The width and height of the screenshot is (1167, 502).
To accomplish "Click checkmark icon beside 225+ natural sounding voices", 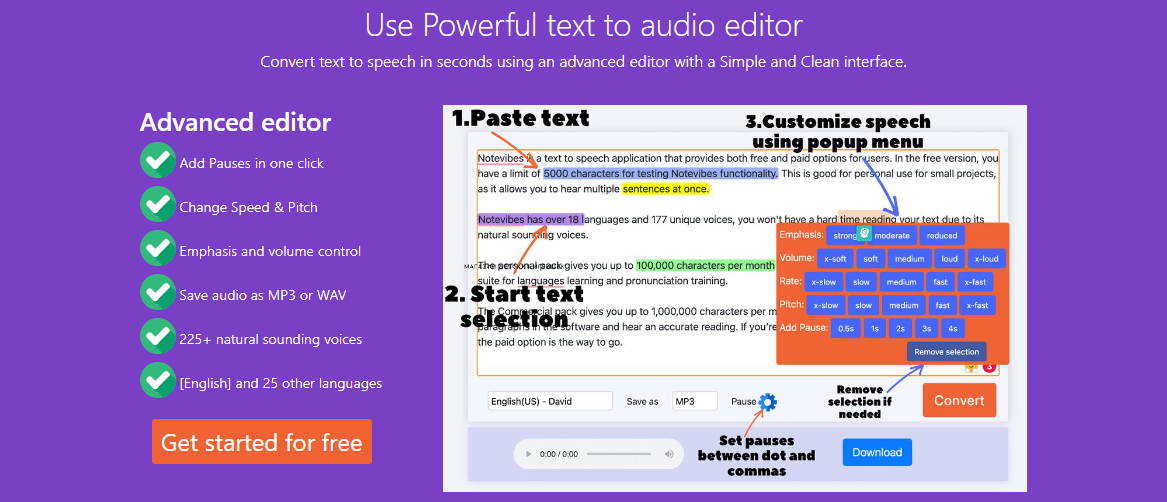I will tap(157, 337).
